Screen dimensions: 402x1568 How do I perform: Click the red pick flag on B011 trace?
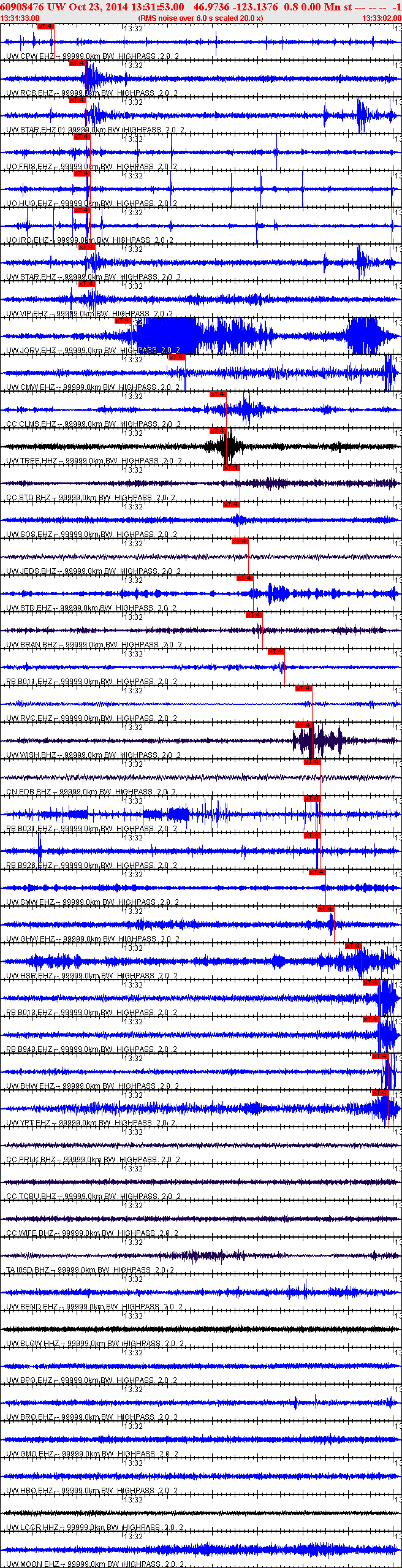tap(276, 652)
